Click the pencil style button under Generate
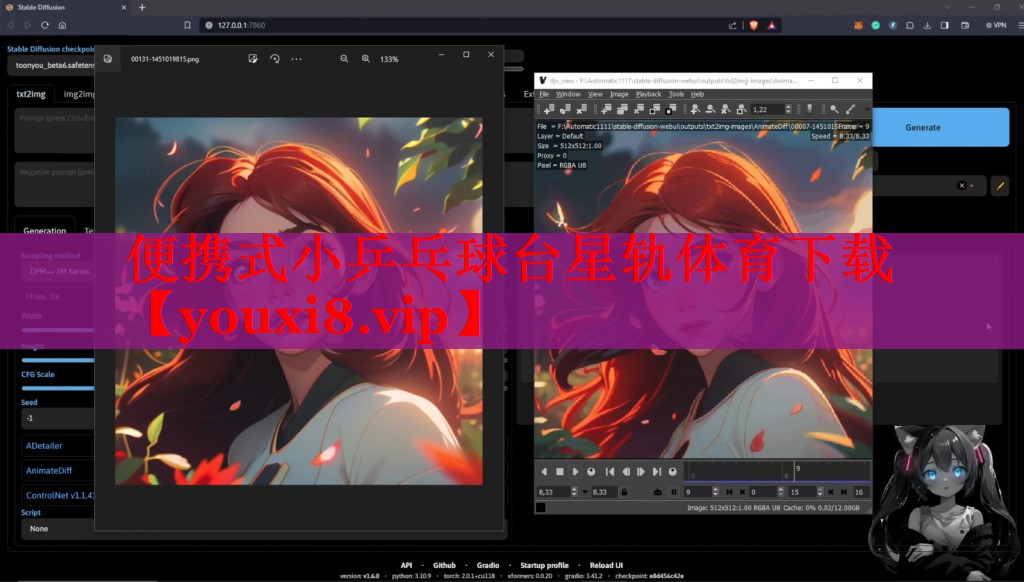The image size is (1024, 582). tap(1000, 186)
